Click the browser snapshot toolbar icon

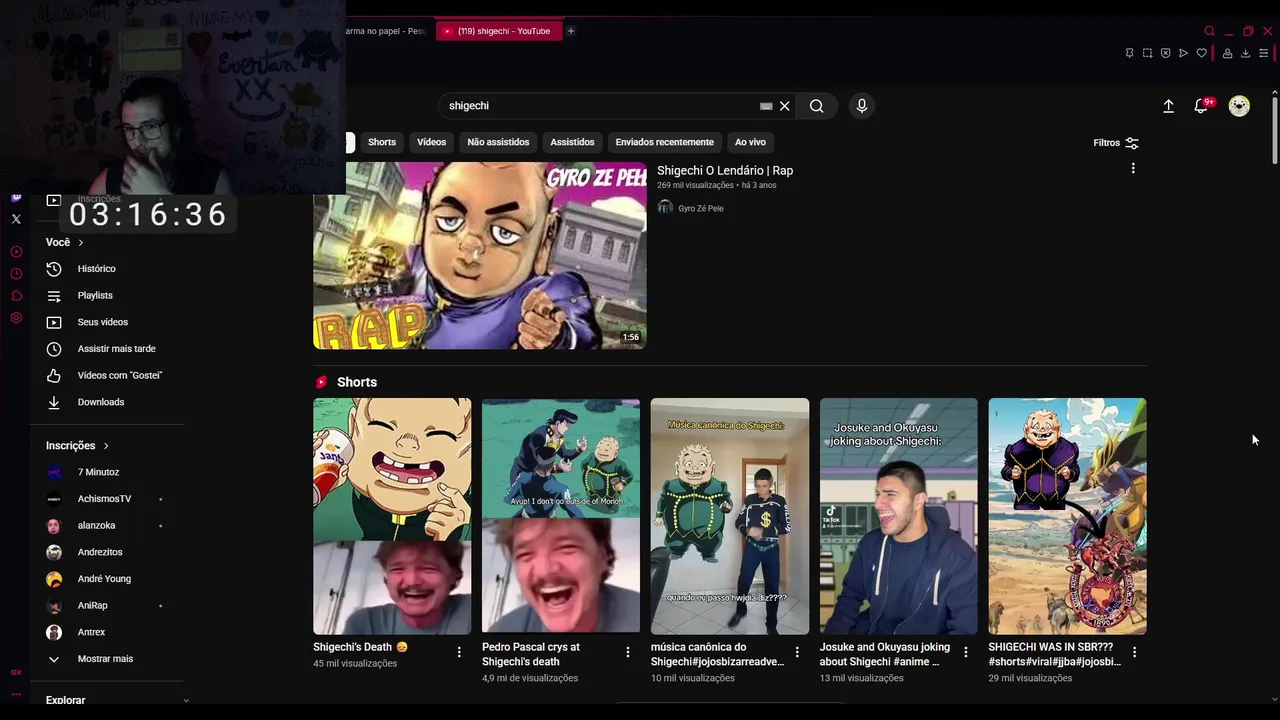(1148, 53)
